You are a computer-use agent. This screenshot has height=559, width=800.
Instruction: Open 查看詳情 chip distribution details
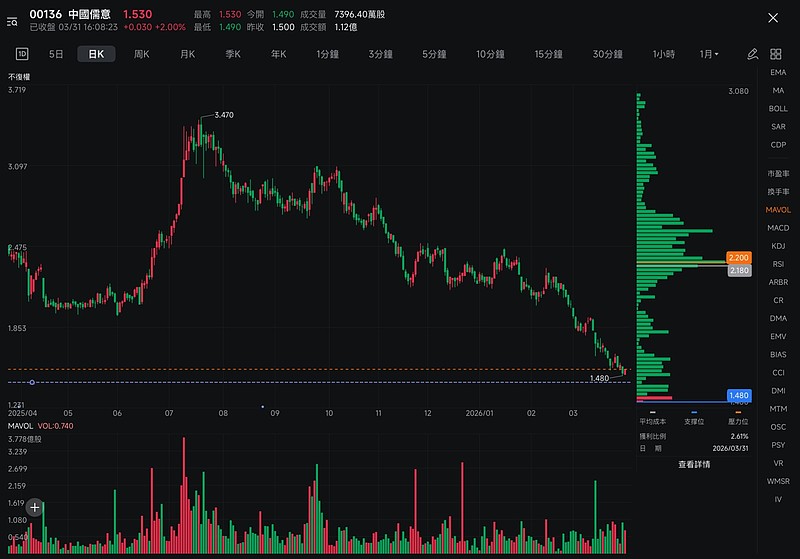tap(694, 464)
